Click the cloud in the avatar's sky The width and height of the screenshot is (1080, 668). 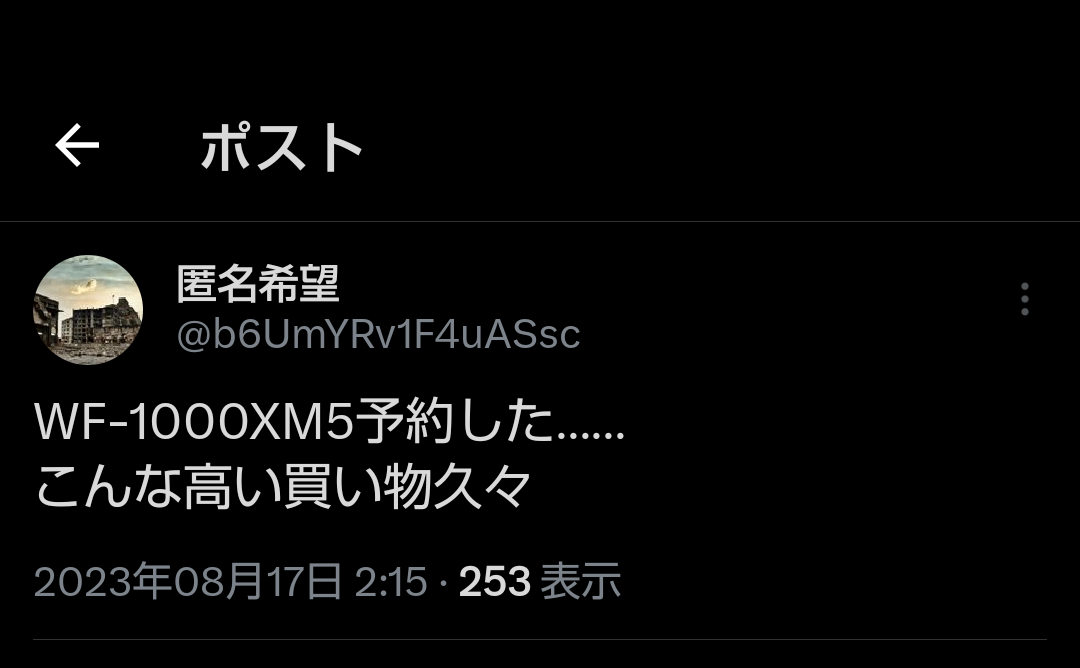84,285
